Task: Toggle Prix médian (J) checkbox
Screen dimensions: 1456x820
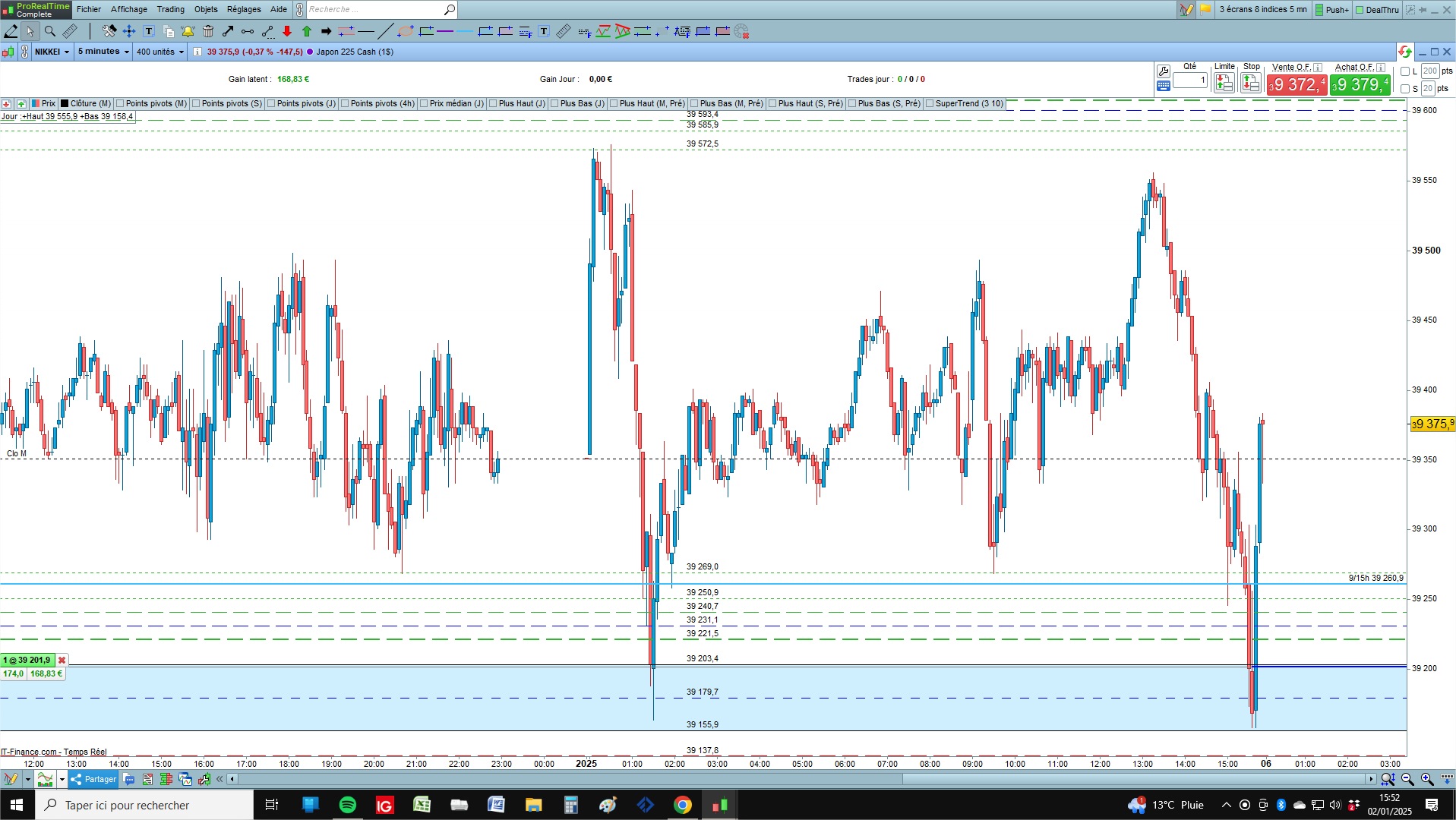Action: [424, 104]
